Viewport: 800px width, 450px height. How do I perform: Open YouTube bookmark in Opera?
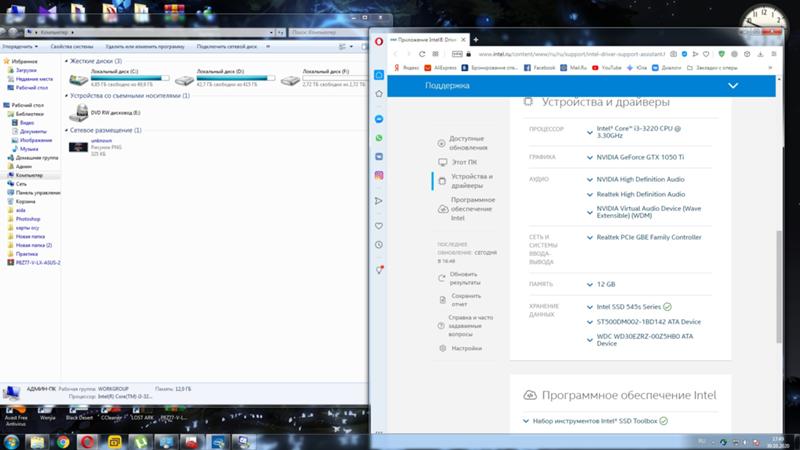[607, 68]
